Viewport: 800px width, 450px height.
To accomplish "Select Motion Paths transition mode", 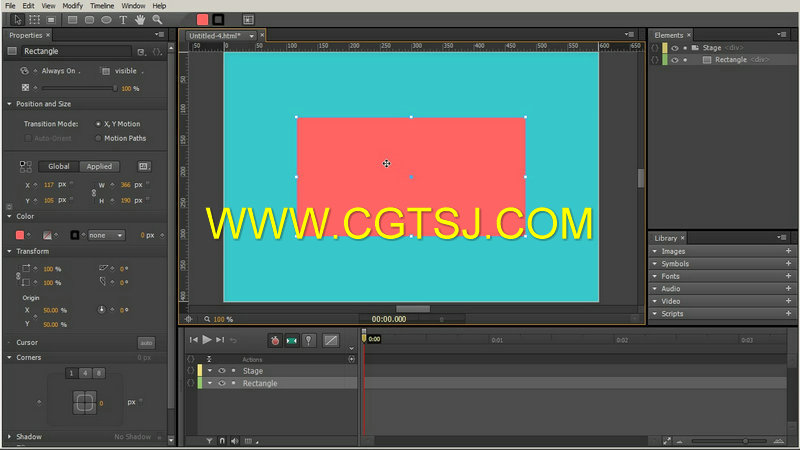I will [98, 138].
